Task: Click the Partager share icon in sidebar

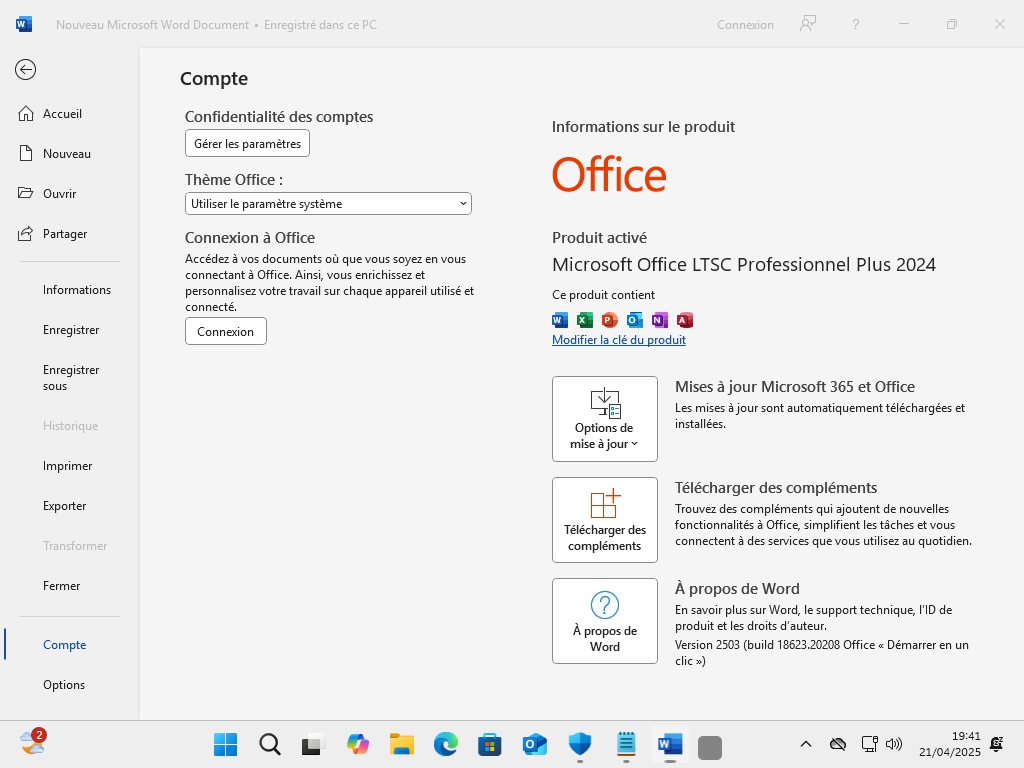Action: point(27,234)
